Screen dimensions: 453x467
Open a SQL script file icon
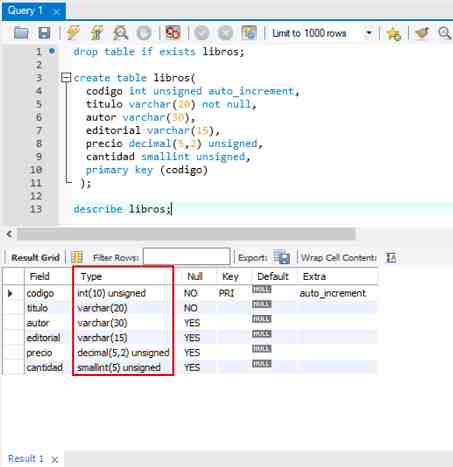tap(21, 33)
